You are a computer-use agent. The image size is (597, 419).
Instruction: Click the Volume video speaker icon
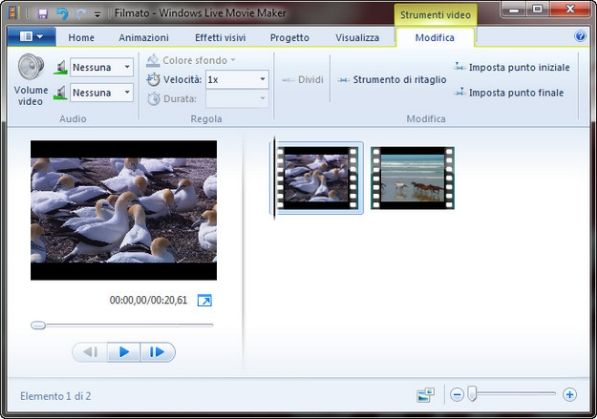tap(31, 67)
